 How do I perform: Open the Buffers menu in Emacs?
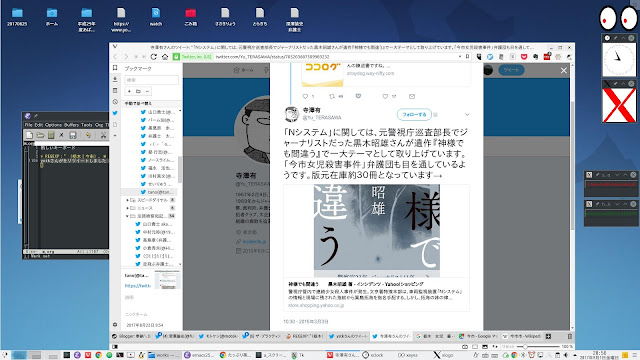71,125
